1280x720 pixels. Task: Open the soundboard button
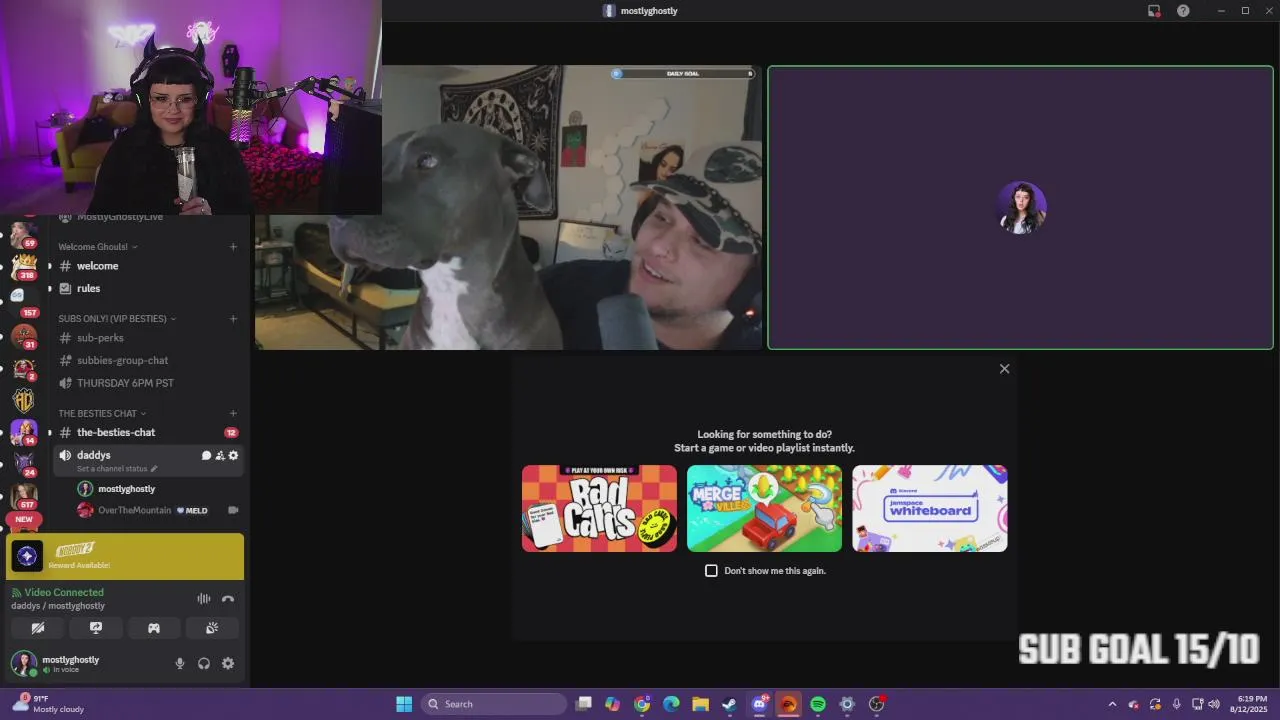212,628
